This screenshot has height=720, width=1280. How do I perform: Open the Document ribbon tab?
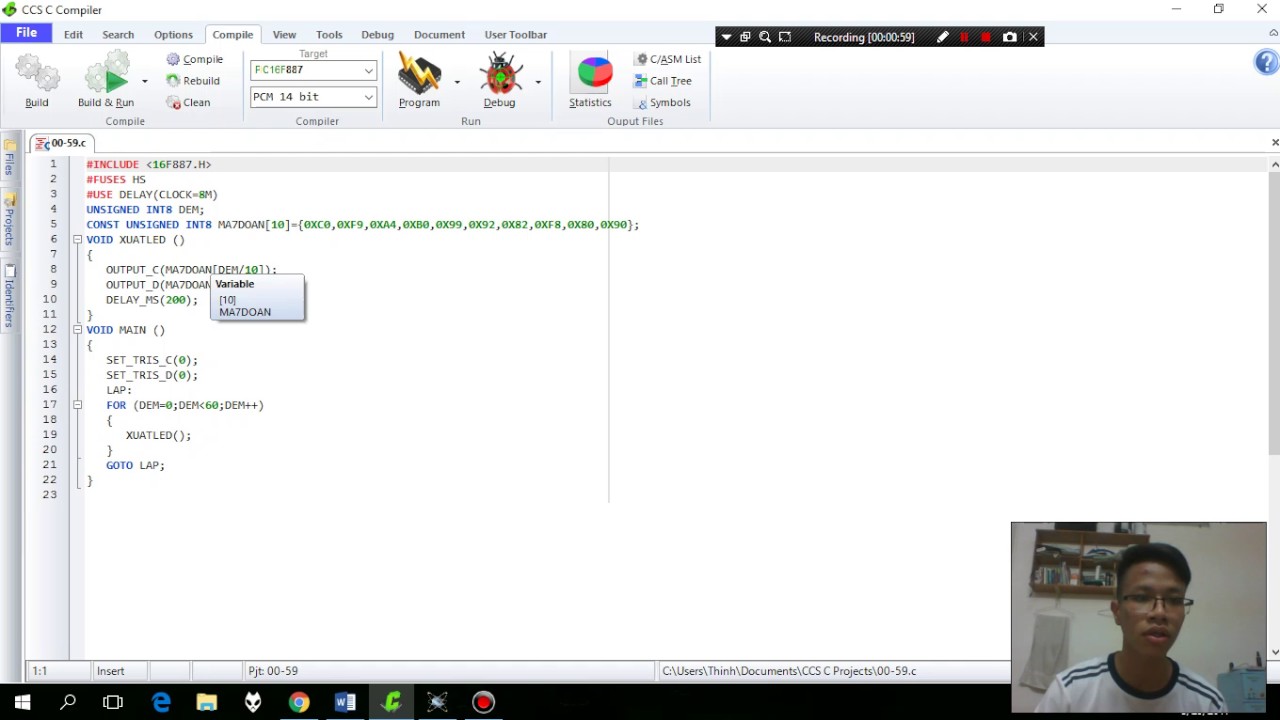pos(439,34)
